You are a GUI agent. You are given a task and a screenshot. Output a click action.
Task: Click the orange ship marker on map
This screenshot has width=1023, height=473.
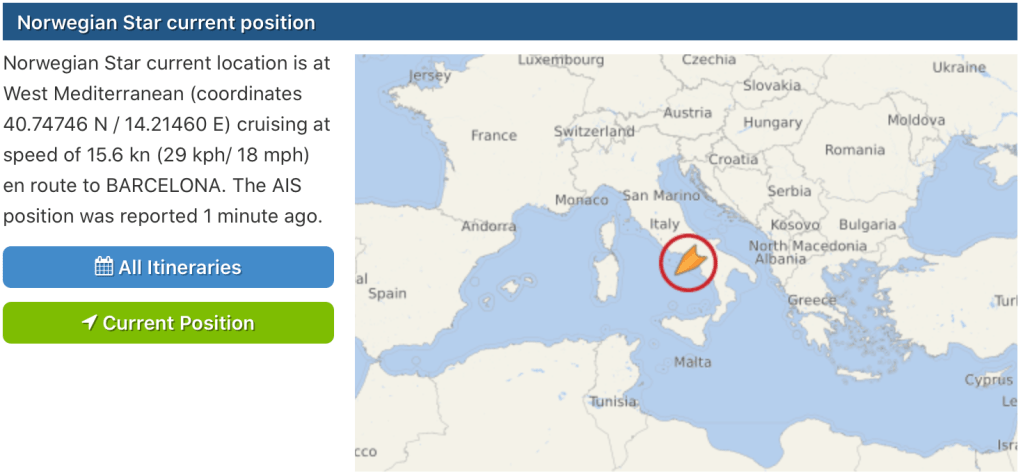point(686,263)
